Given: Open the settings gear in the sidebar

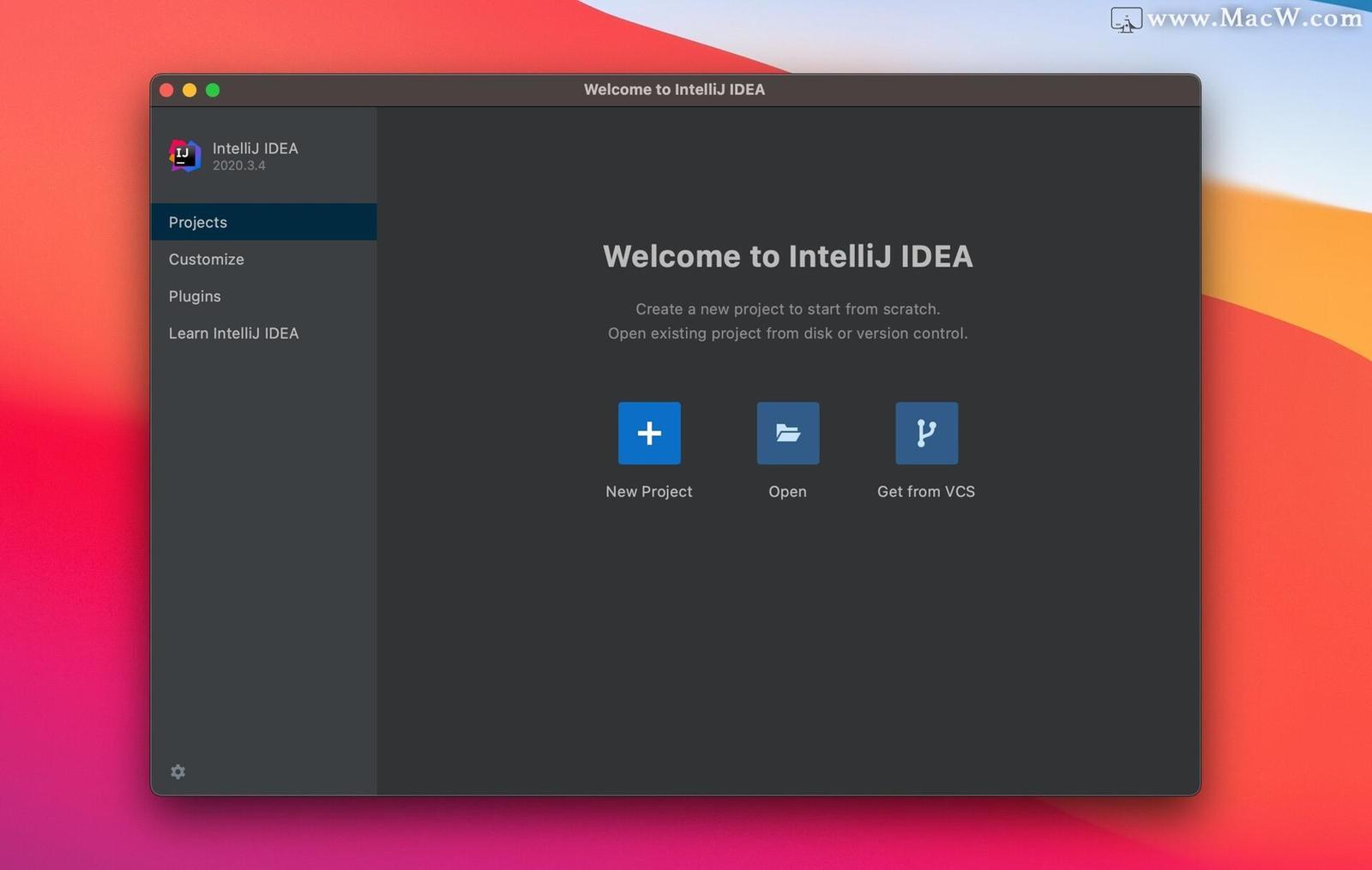Looking at the screenshot, I should tap(178, 771).
